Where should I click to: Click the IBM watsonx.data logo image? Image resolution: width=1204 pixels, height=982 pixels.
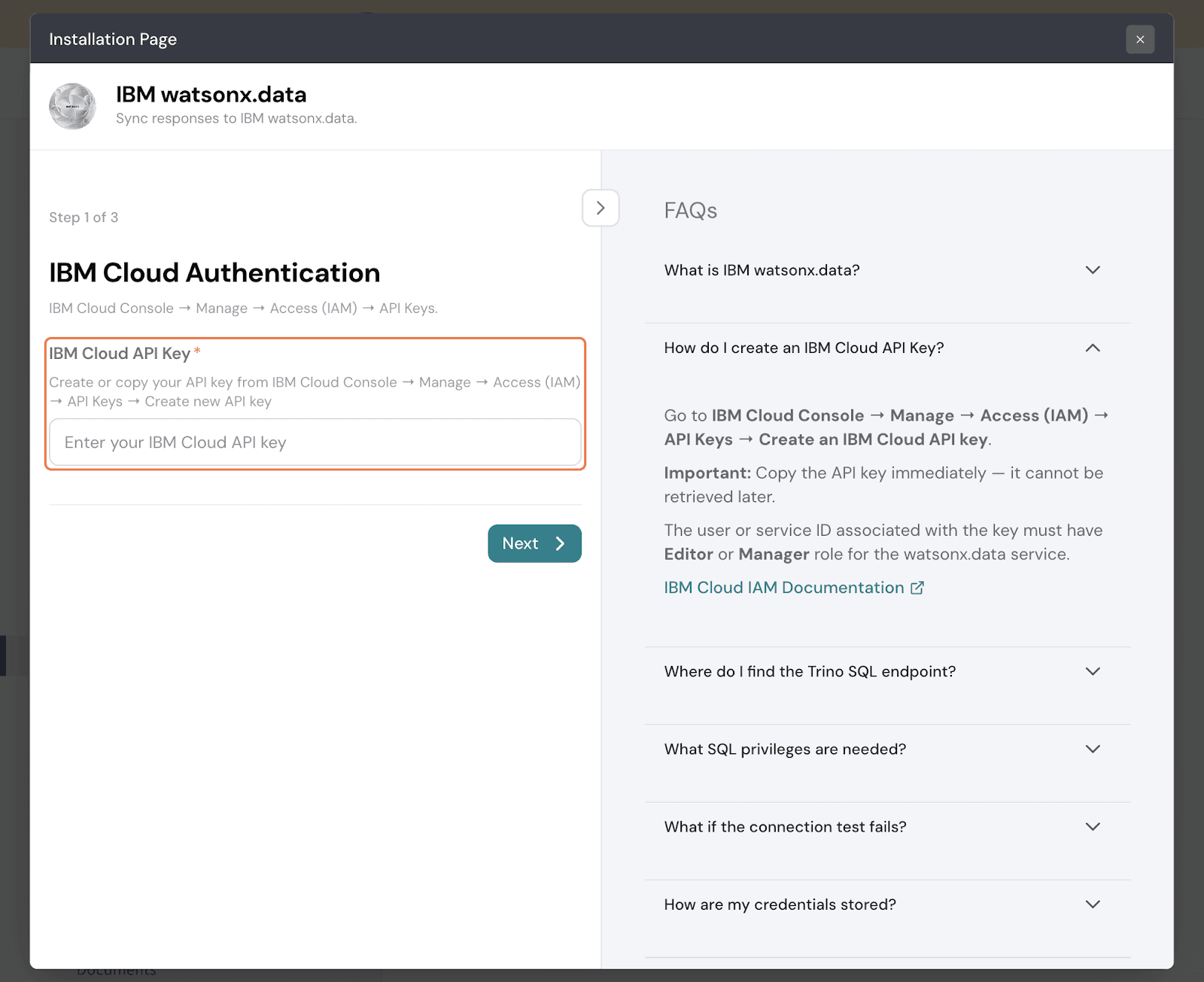pos(72,106)
